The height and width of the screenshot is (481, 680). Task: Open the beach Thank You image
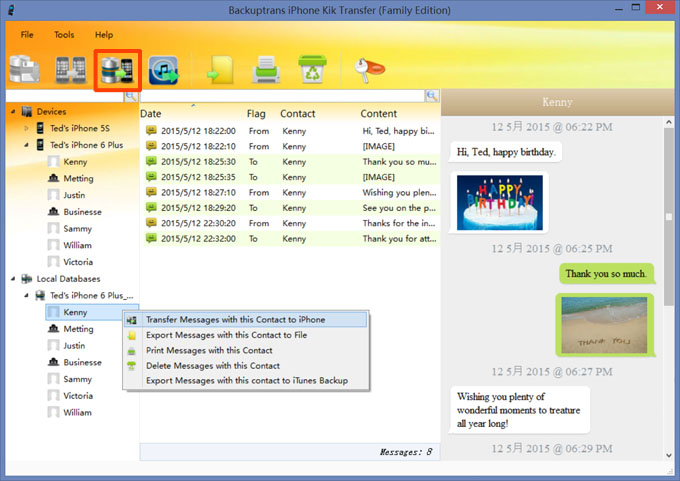coord(604,325)
